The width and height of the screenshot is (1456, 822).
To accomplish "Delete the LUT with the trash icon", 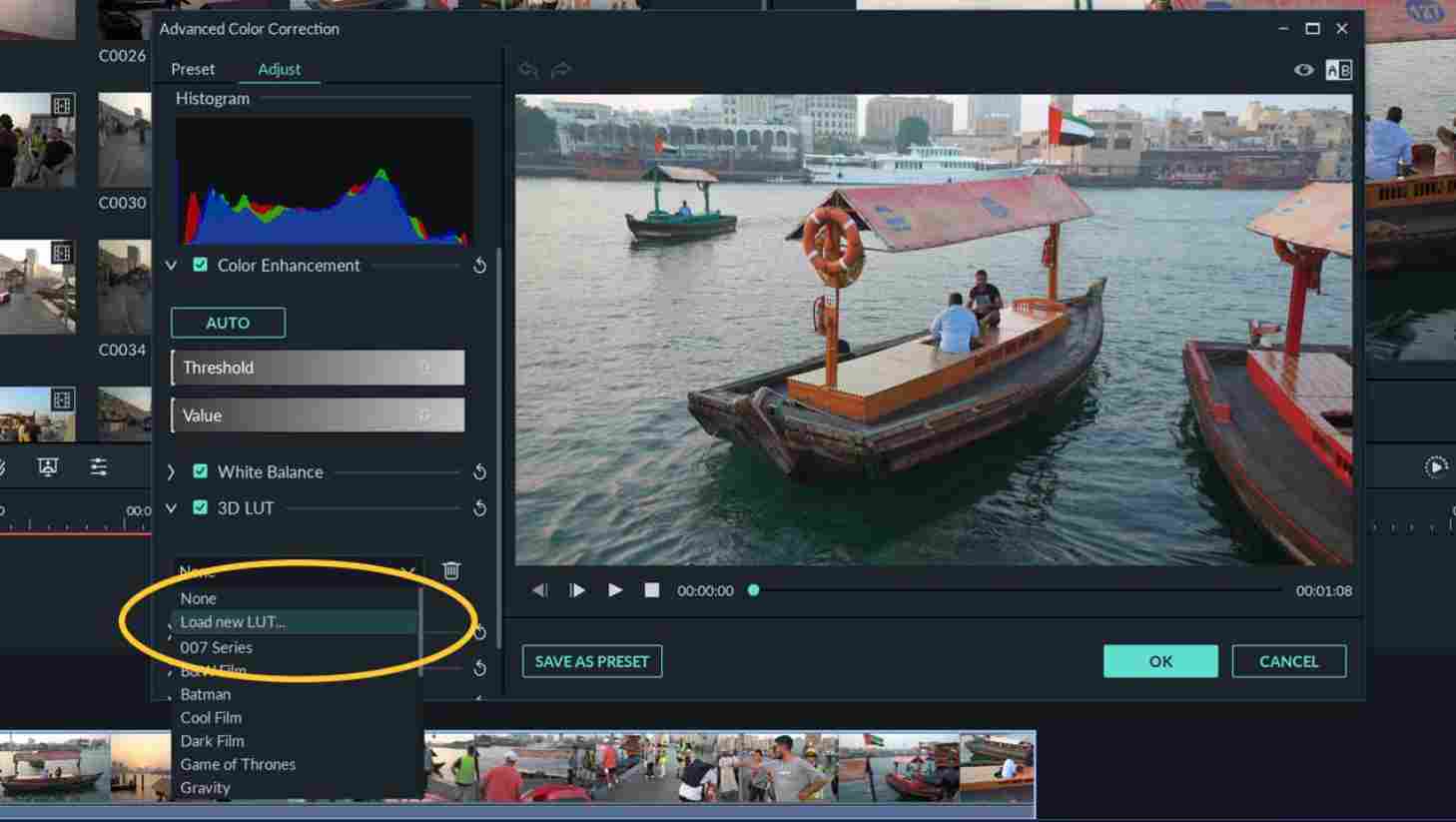I will pyautogui.click(x=451, y=570).
